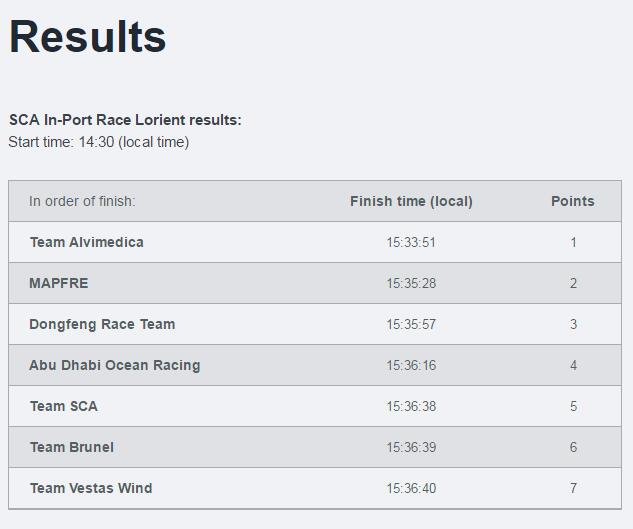Click finish time 15:33:51
Viewport: 633px width, 529px height.
click(411, 242)
